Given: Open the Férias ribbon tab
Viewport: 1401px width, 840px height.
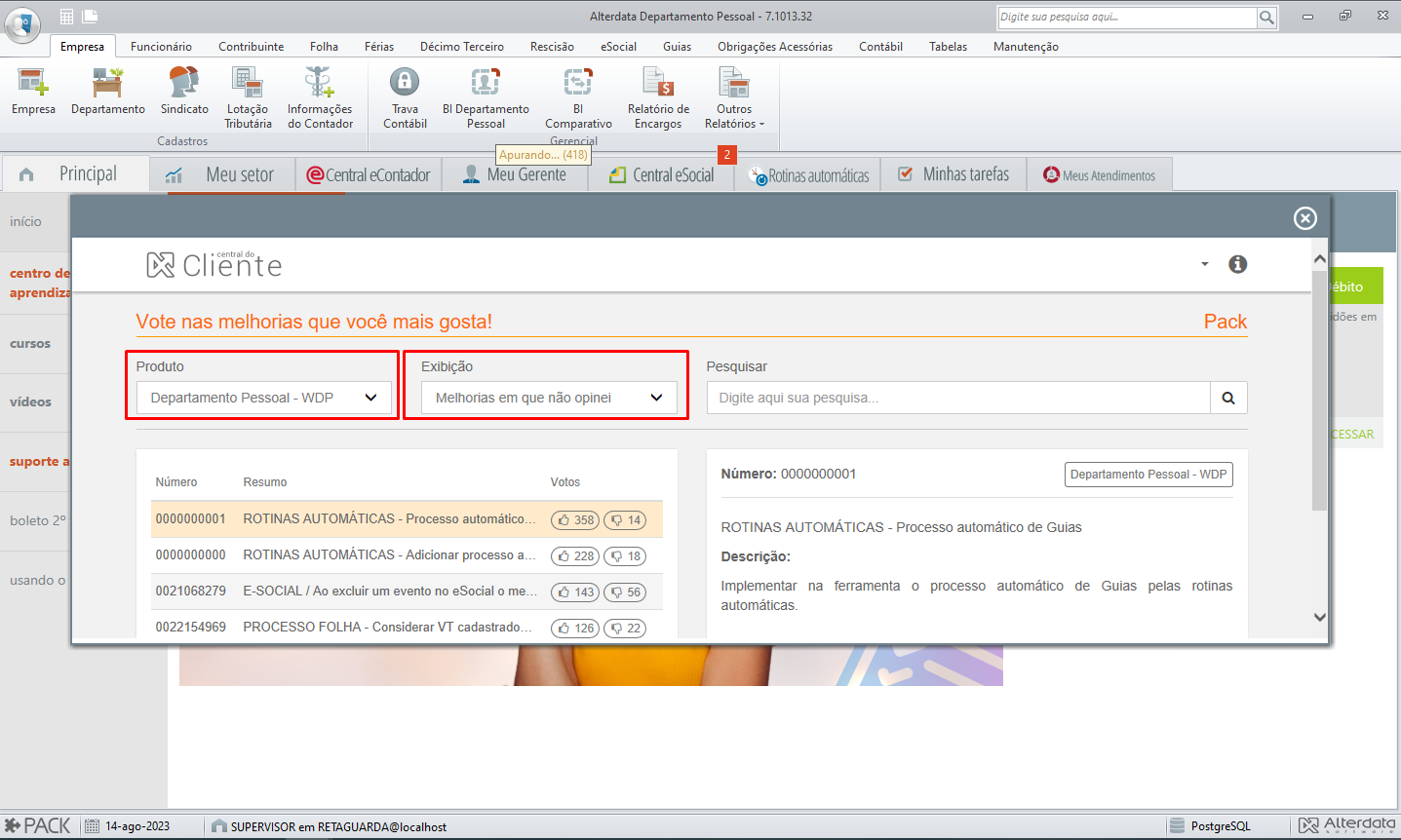Looking at the screenshot, I should (379, 47).
